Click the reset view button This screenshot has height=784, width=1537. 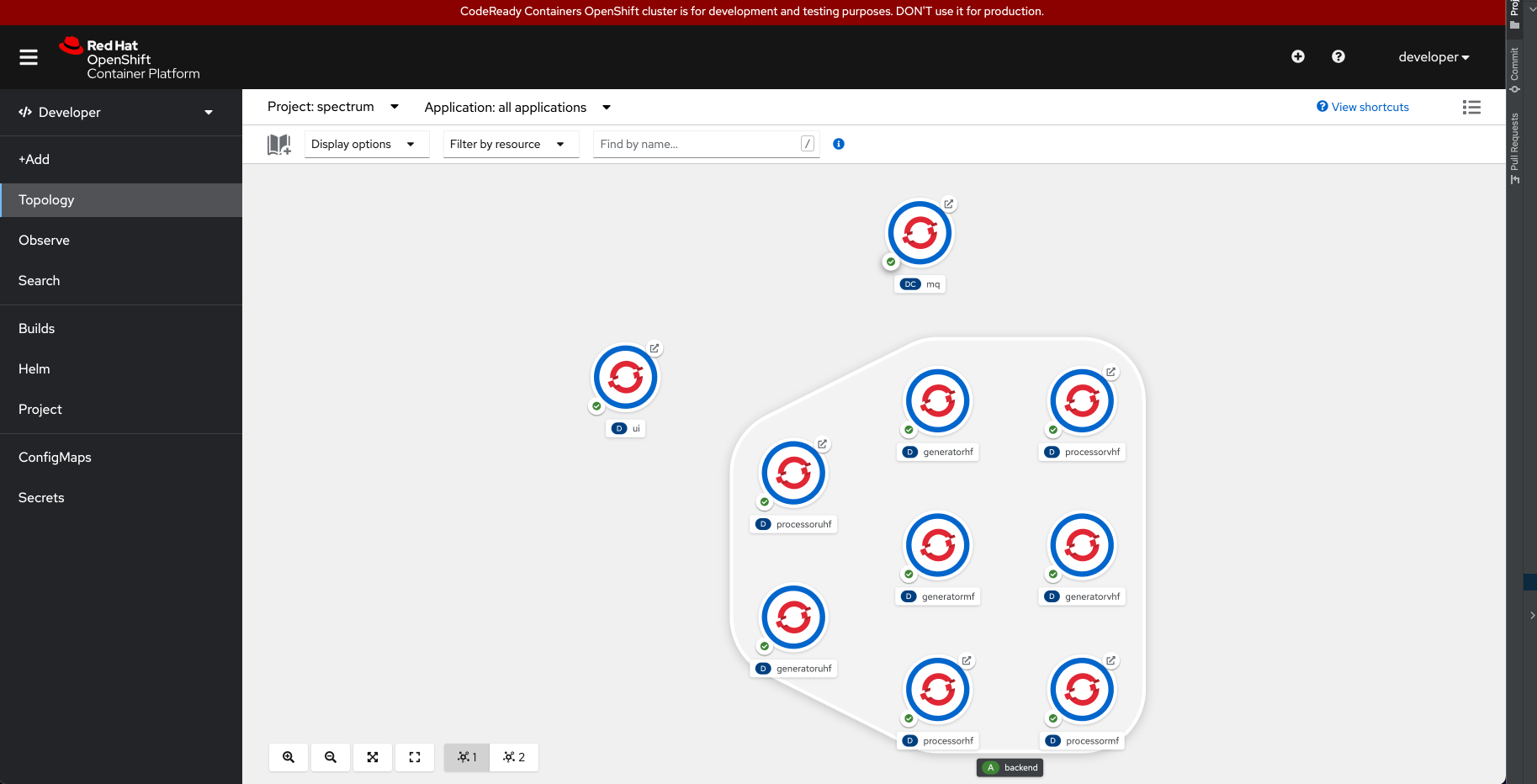coord(415,757)
